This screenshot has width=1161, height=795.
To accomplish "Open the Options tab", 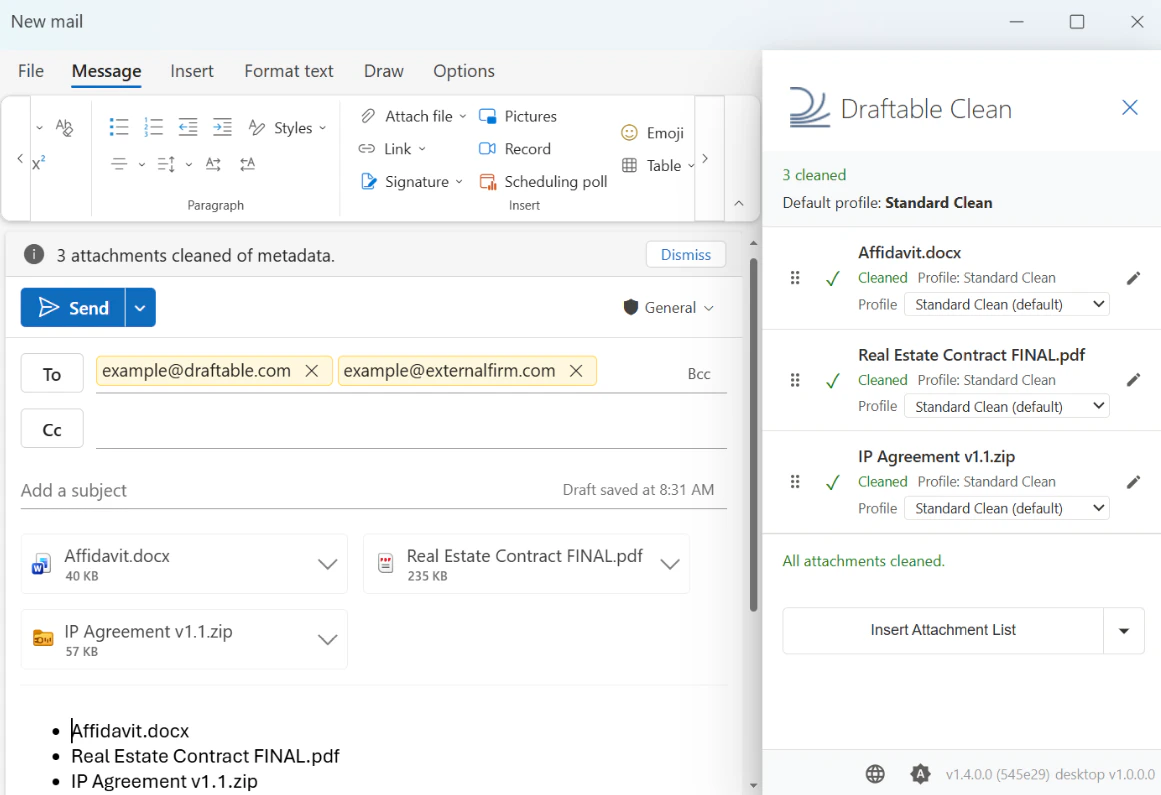I will point(464,71).
